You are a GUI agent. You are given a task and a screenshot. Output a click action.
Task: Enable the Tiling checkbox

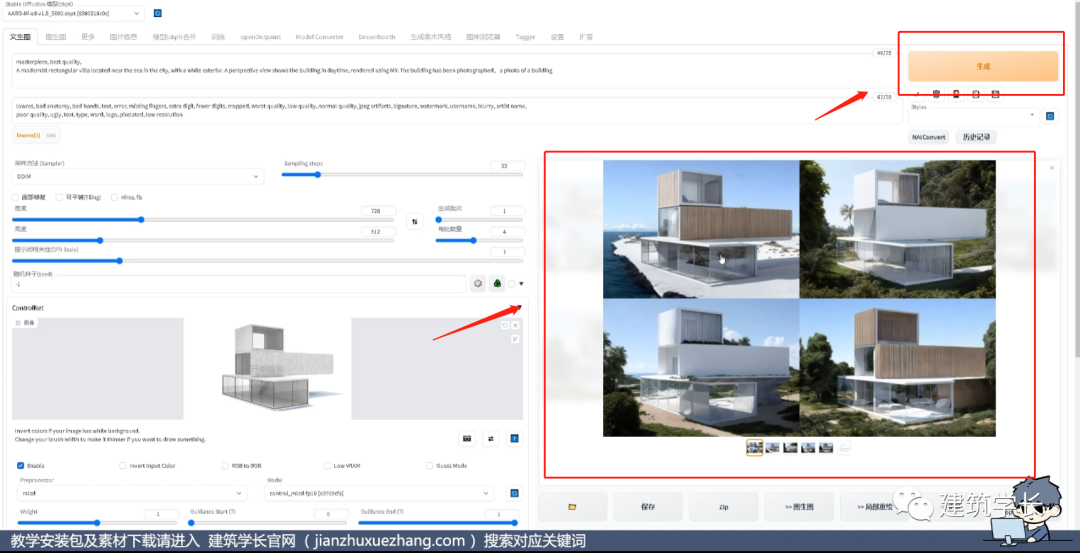59,197
